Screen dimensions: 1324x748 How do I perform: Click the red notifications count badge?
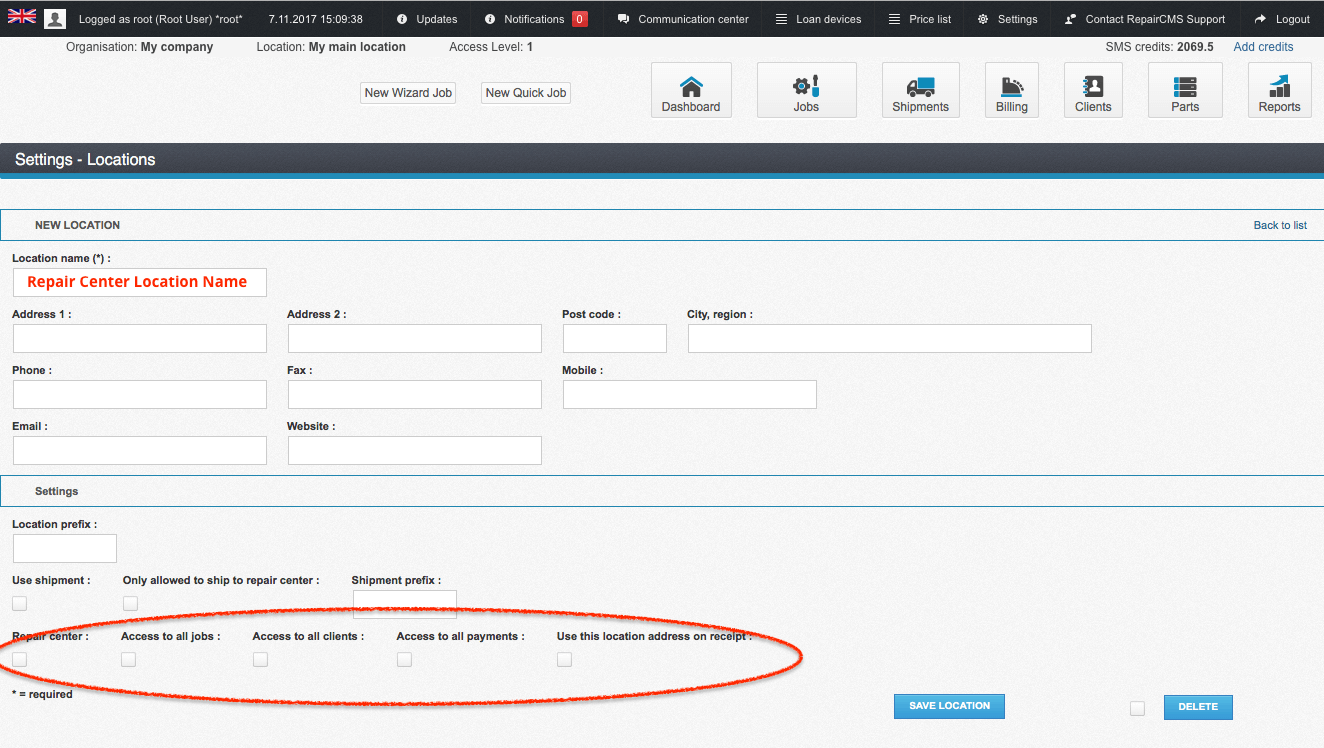pyautogui.click(x=580, y=19)
